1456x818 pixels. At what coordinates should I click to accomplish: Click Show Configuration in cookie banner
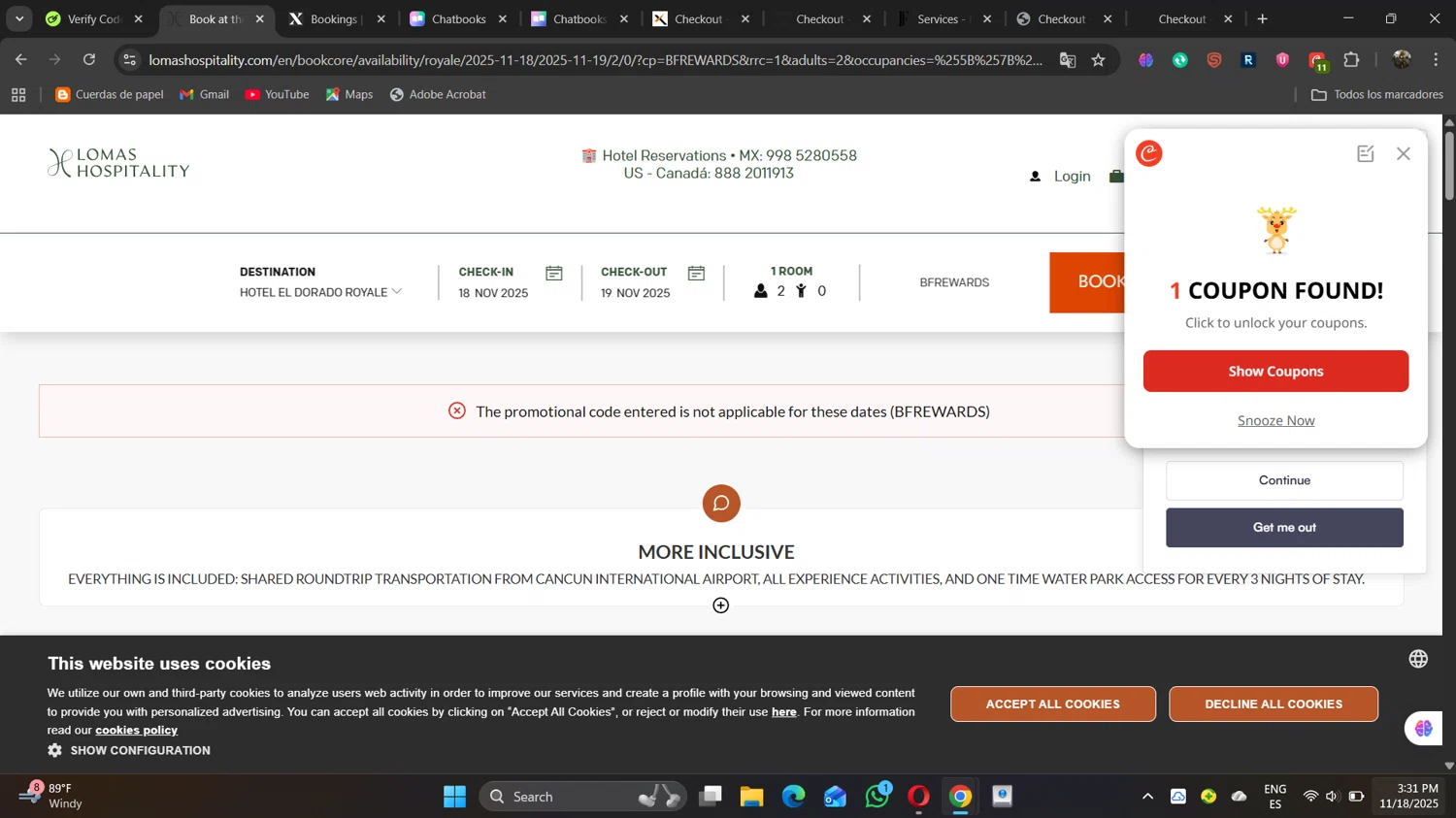(x=140, y=750)
